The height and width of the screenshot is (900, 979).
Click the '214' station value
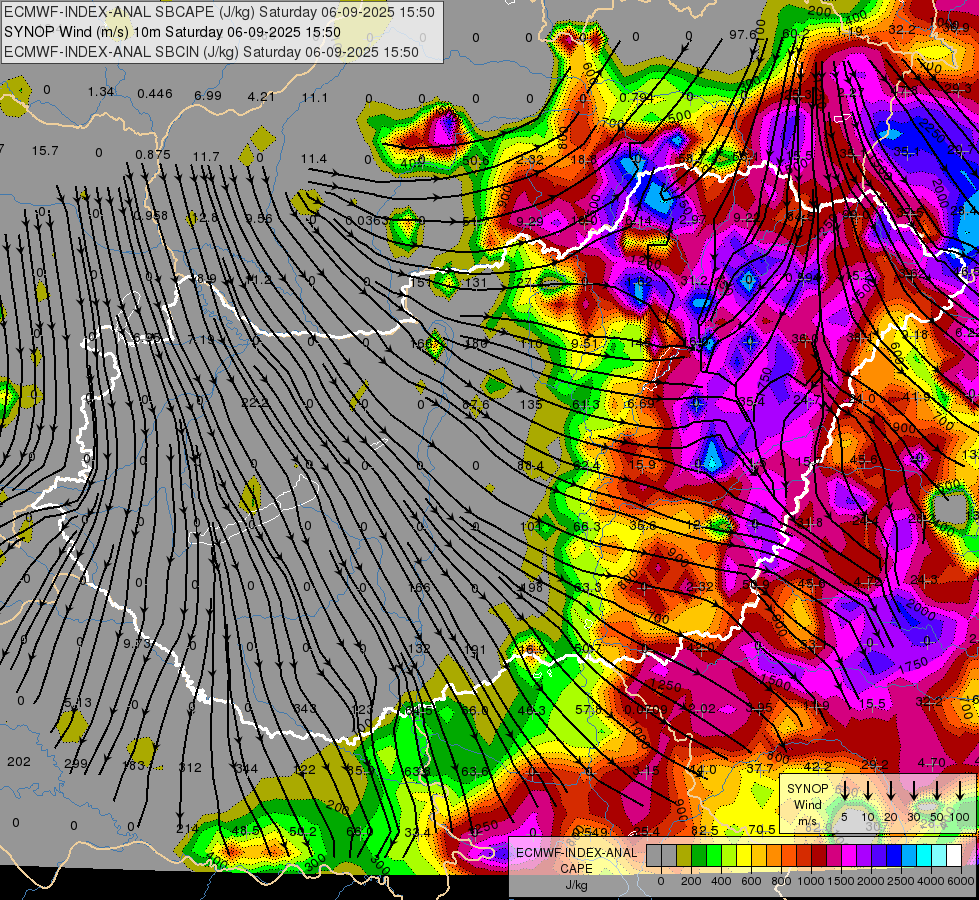pos(187,829)
